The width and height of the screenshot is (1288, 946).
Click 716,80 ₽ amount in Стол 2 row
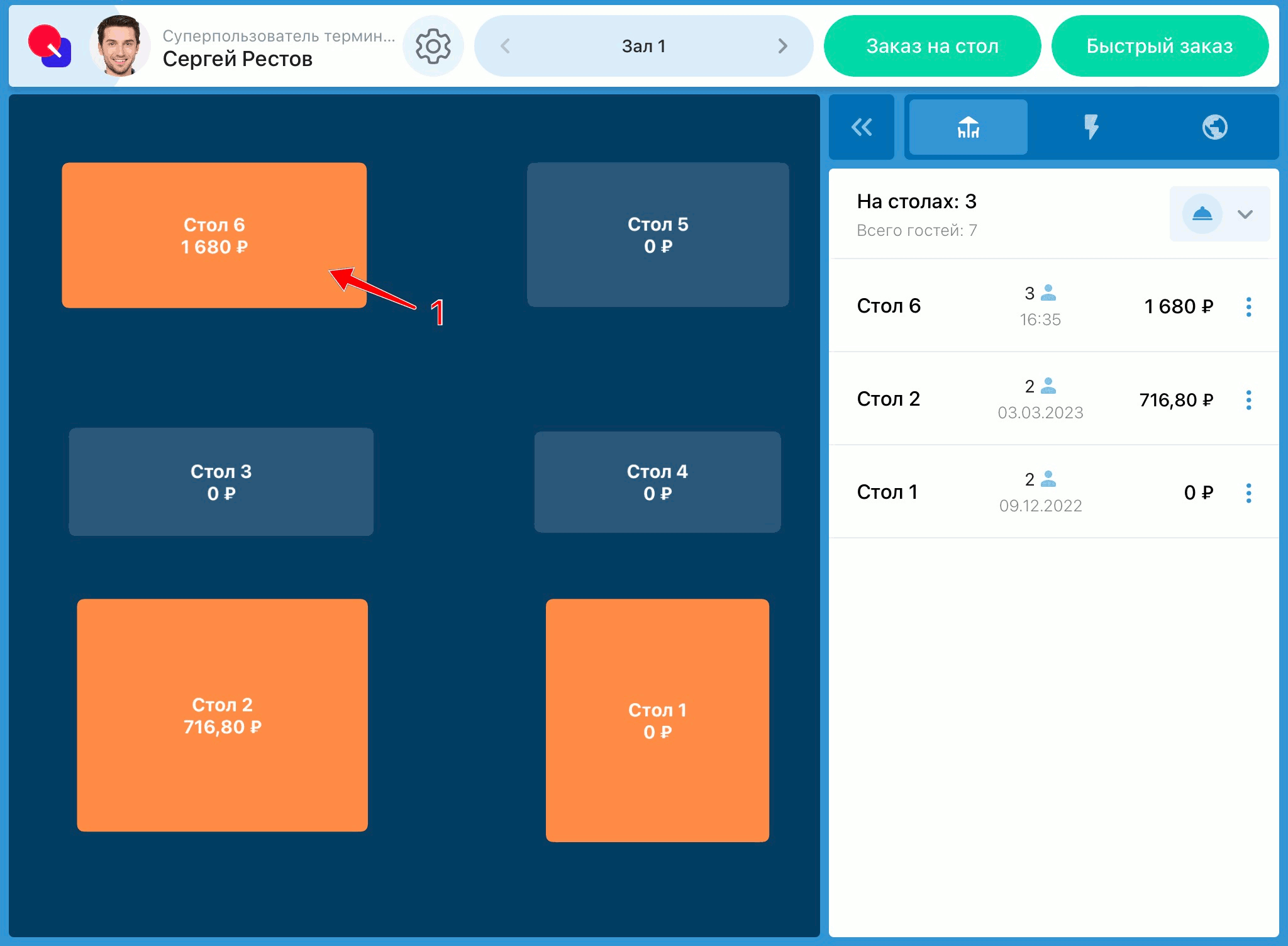[x=1176, y=400]
